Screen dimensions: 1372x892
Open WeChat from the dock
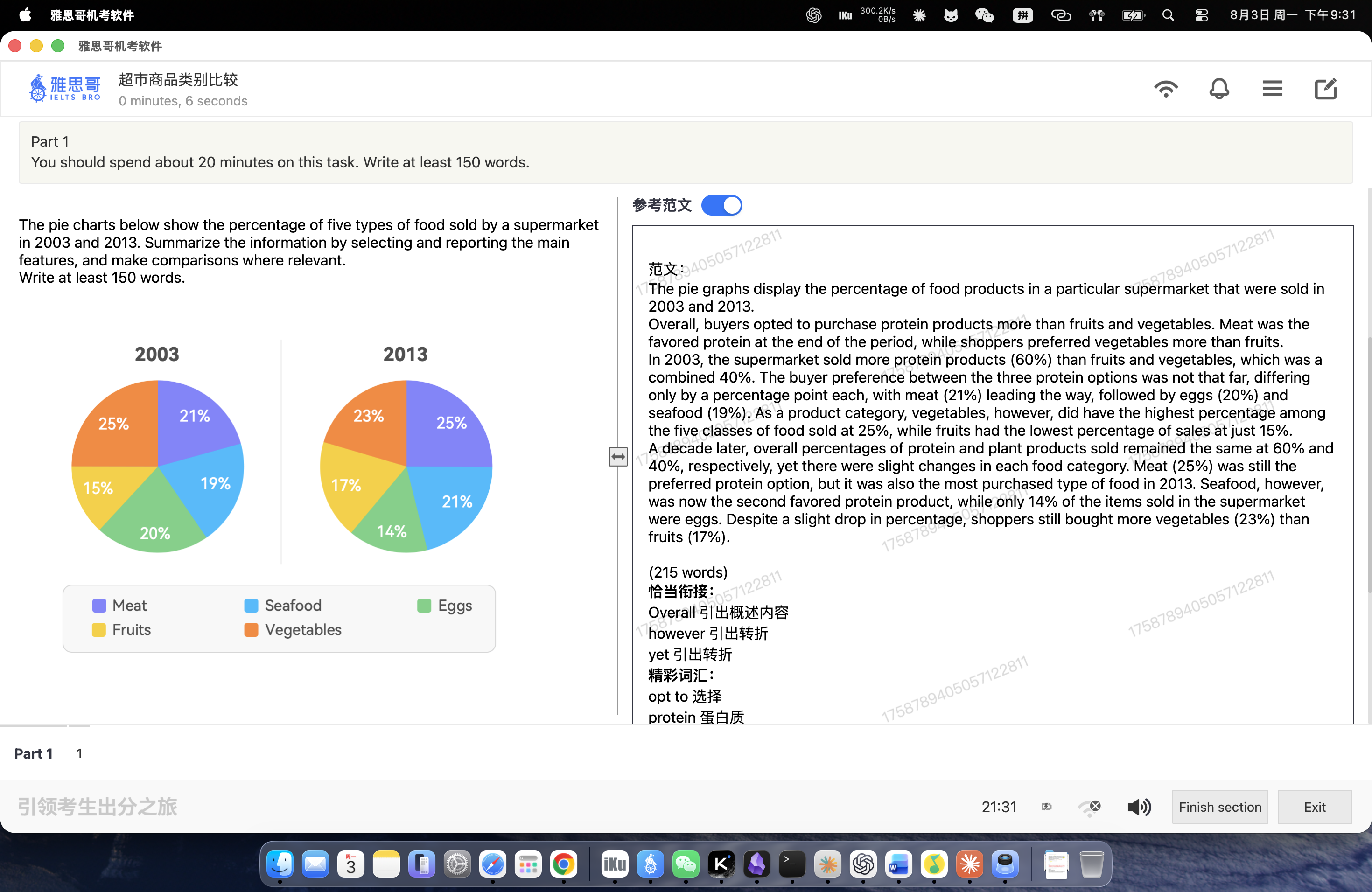point(686,864)
